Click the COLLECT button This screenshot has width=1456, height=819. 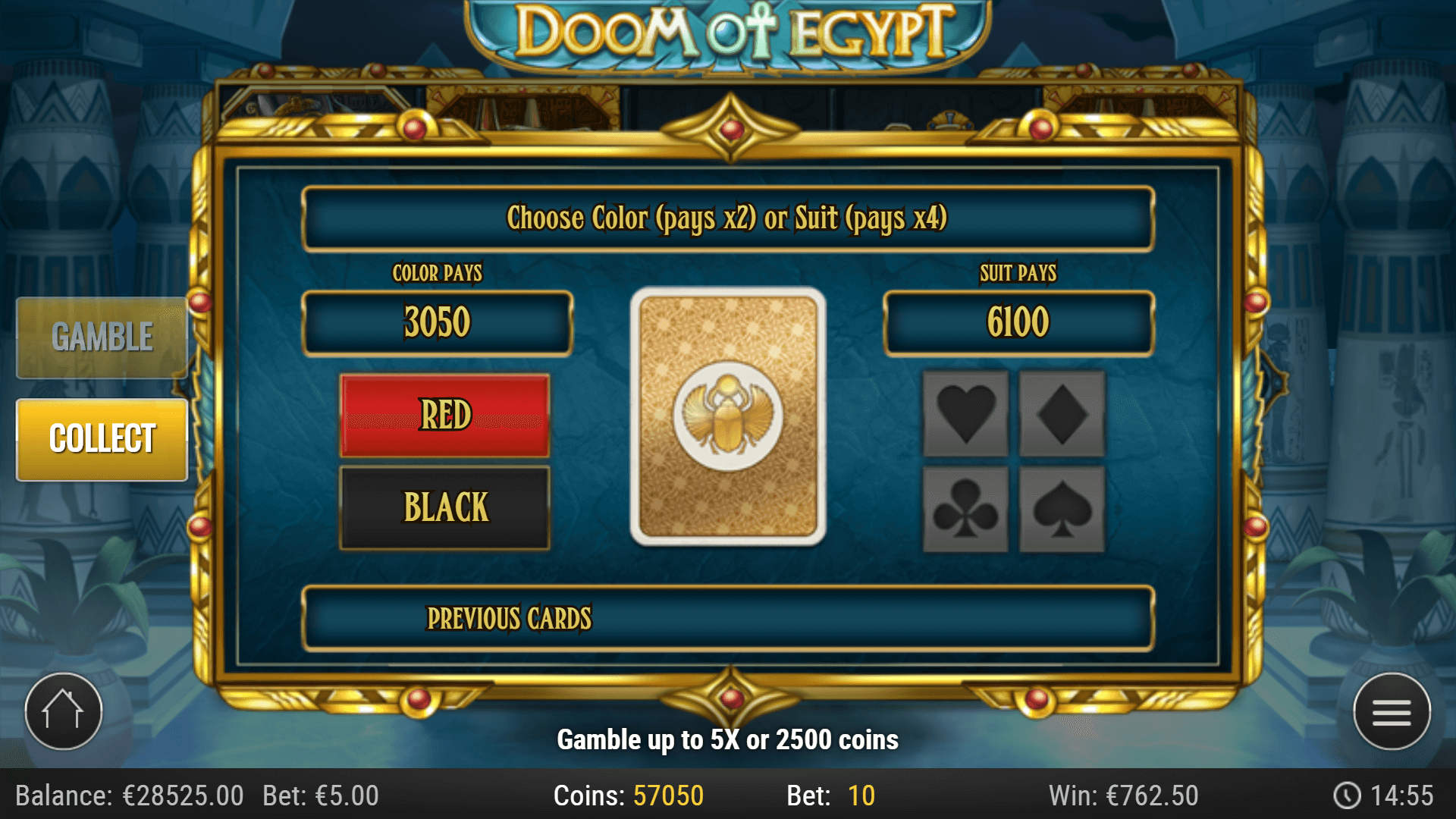[102, 439]
